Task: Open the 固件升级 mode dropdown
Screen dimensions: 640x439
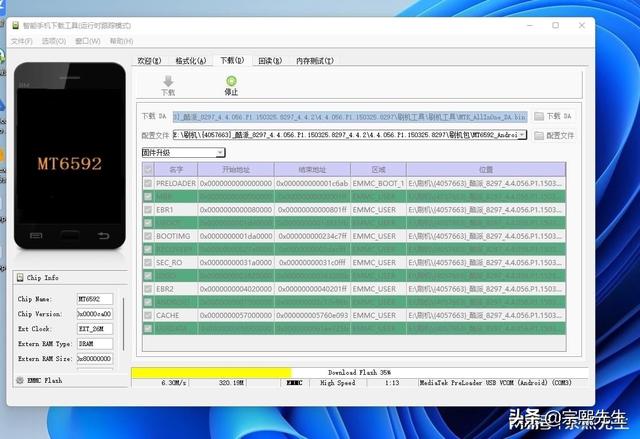Action: [183, 153]
